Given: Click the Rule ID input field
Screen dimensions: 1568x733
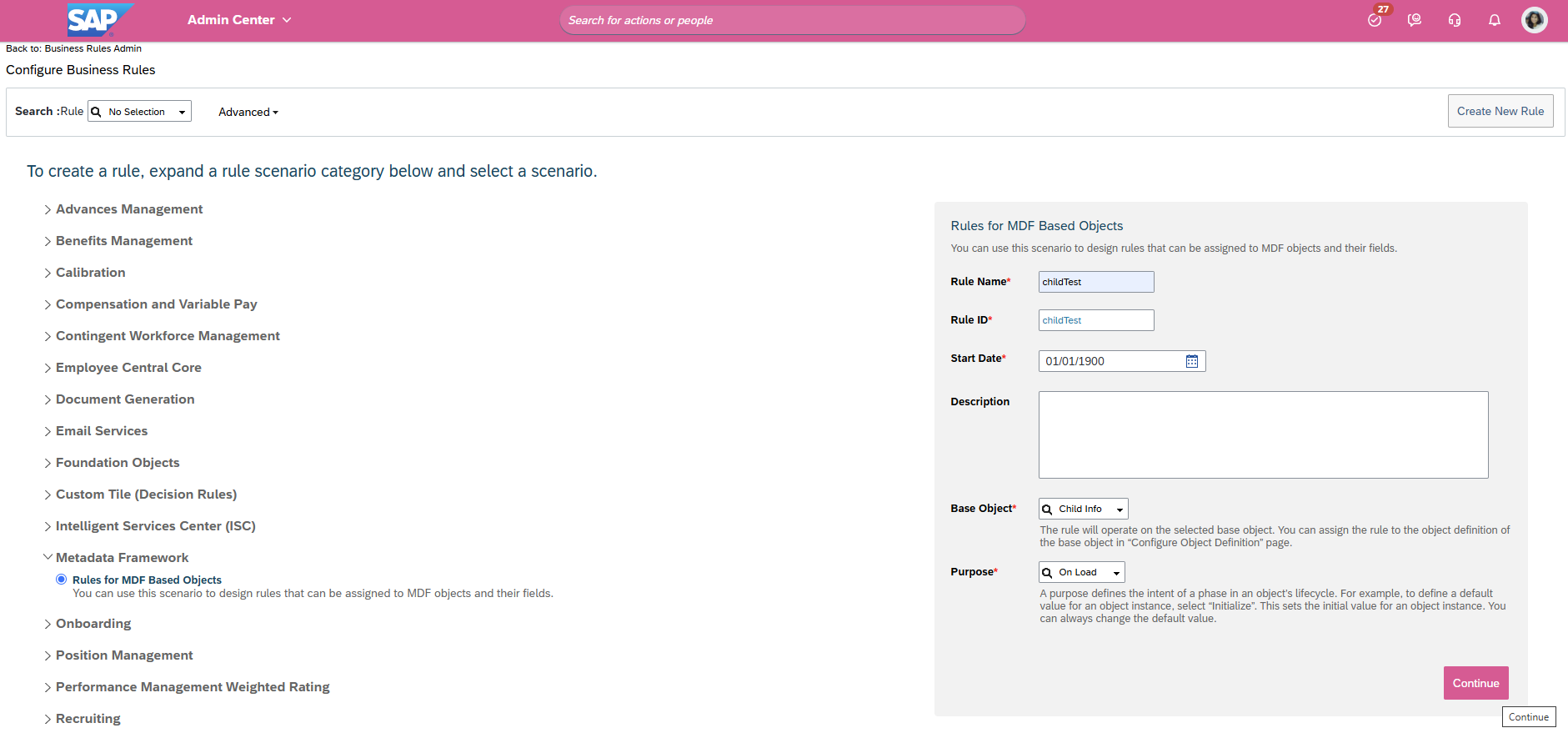Looking at the screenshot, I should [1096, 320].
